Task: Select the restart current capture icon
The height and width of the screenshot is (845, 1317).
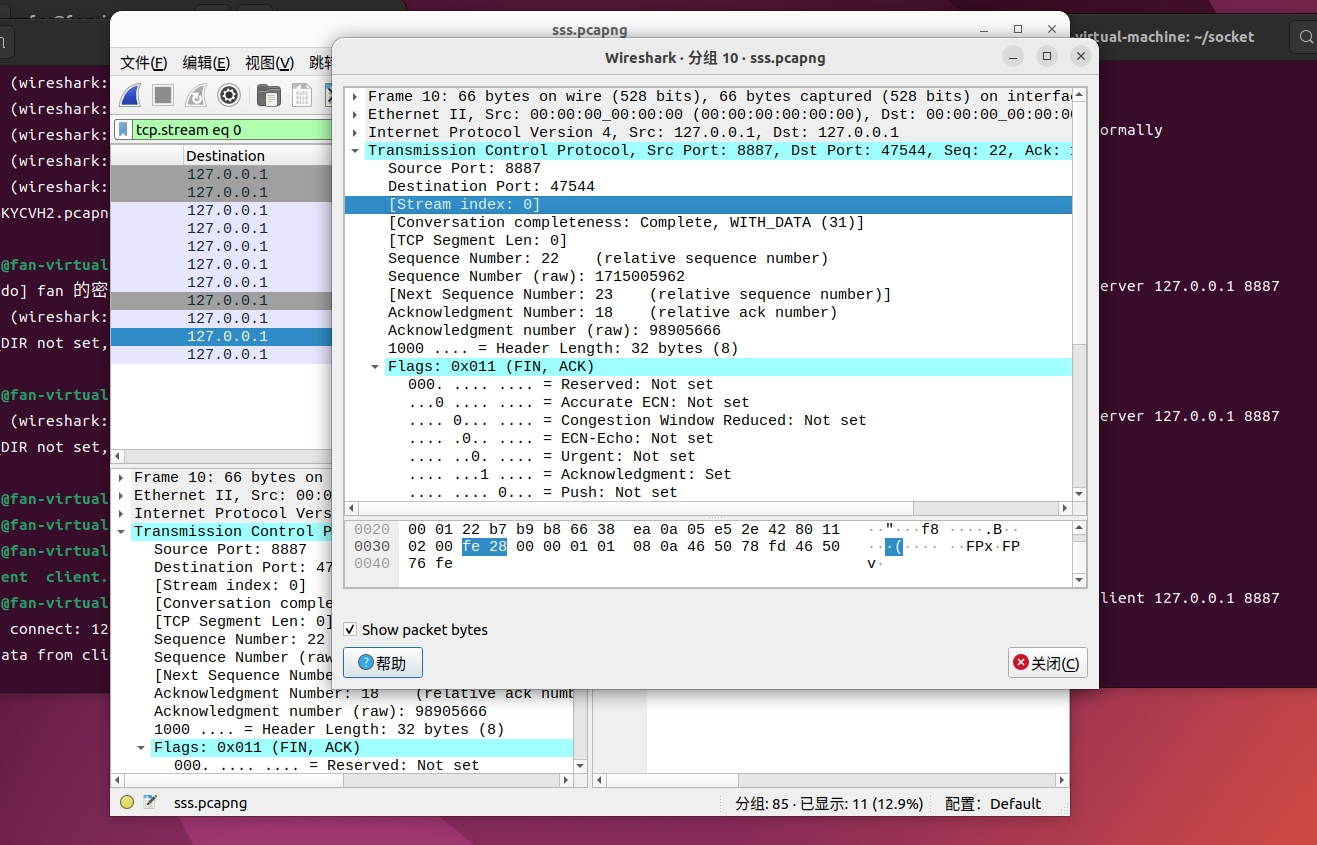Action: click(x=196, y=96)
